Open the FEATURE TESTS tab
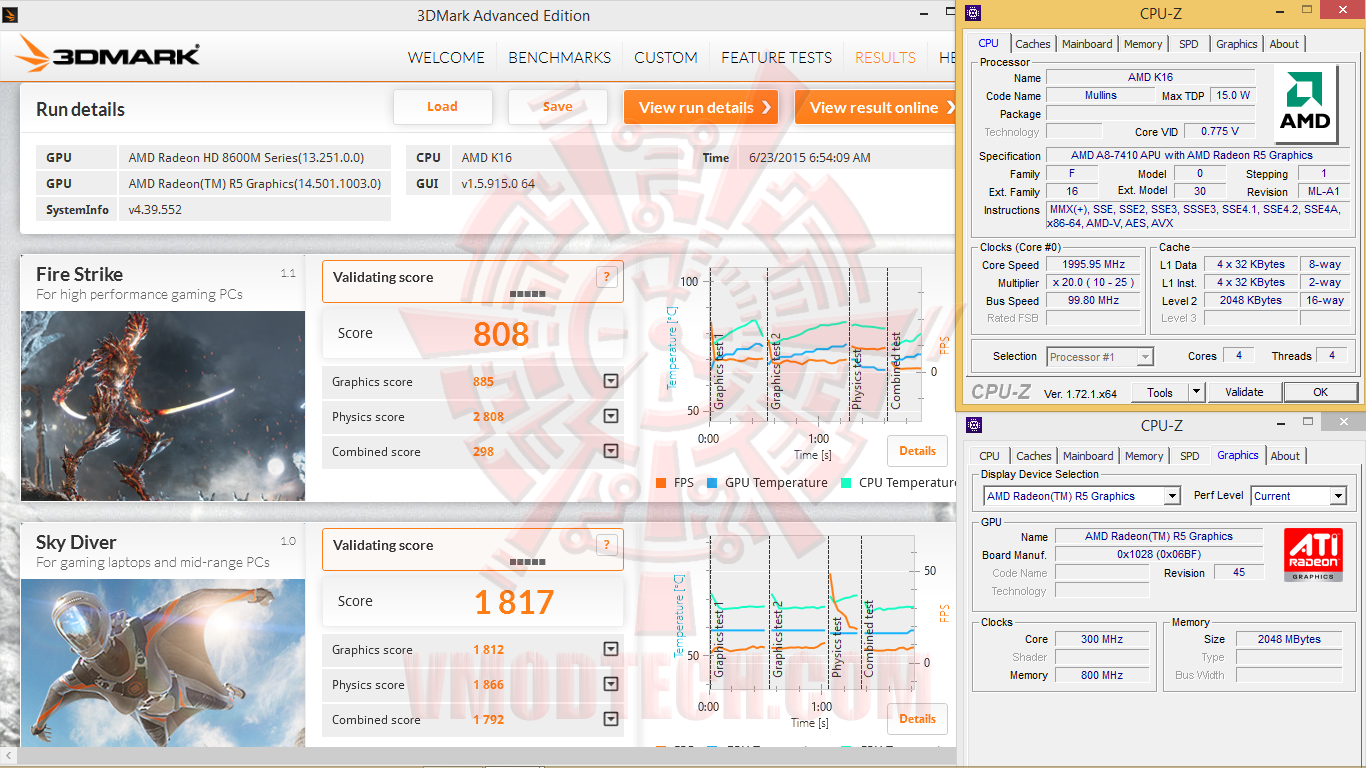This screenshot has height=768, width=1366. coord(777,58)
